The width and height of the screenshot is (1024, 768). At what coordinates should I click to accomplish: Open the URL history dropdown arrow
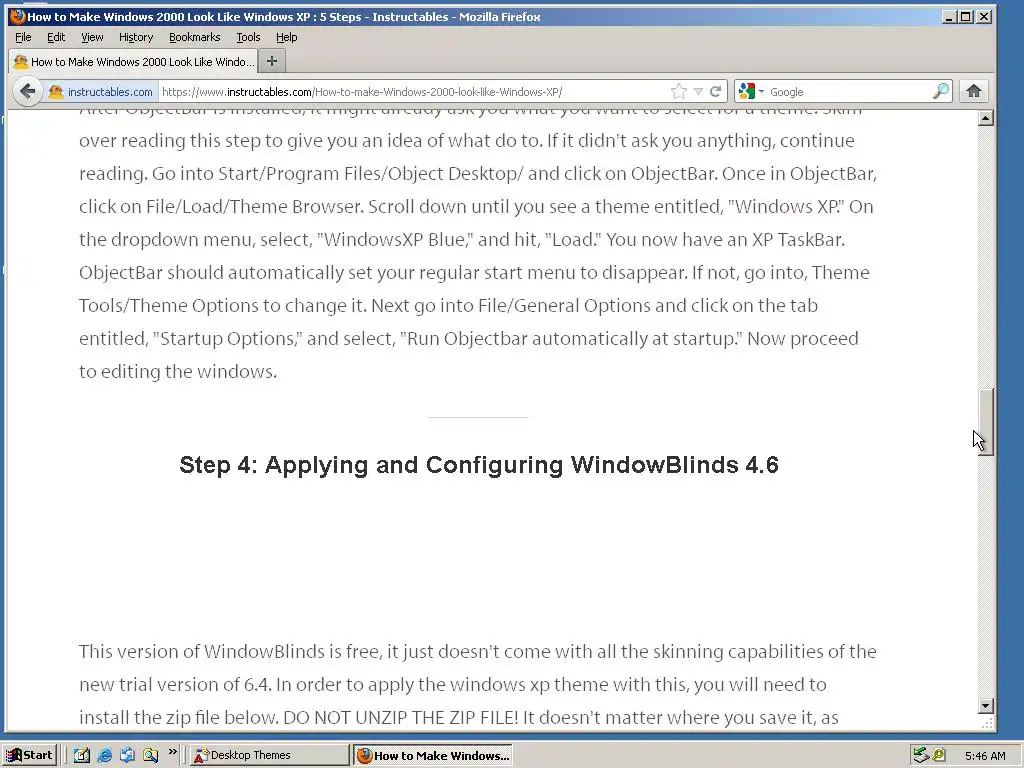pos(698,91)
